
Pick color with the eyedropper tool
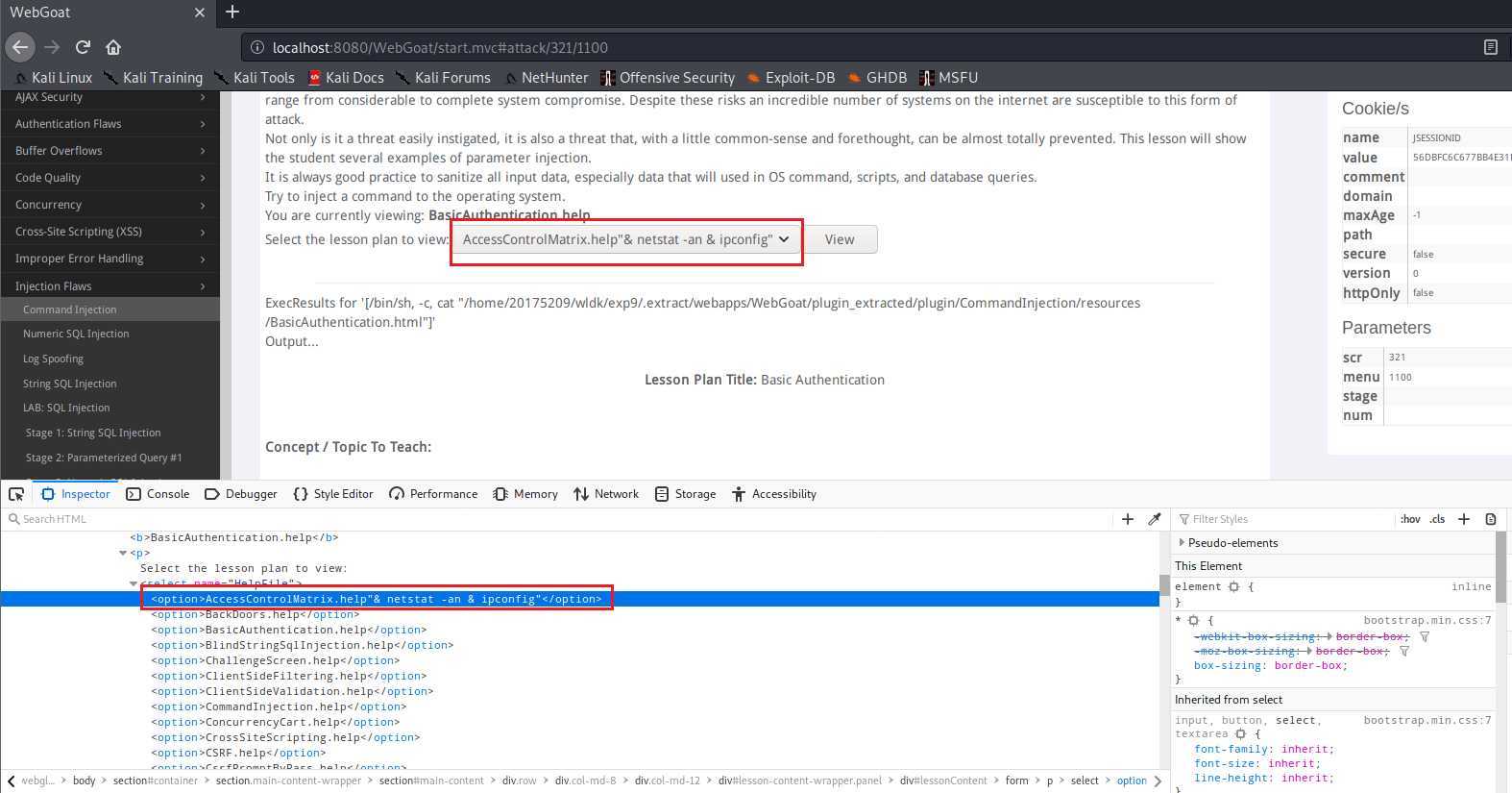tap(1155, 519)
